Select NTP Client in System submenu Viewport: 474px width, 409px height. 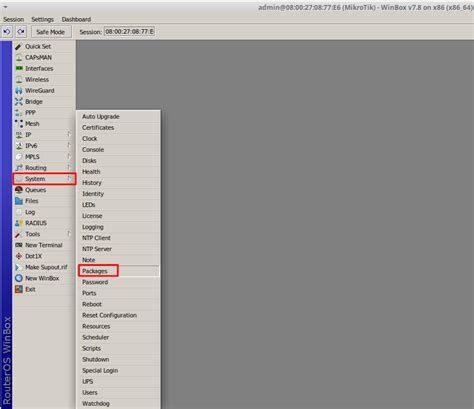pyautogui.click(x=118, y=238)
